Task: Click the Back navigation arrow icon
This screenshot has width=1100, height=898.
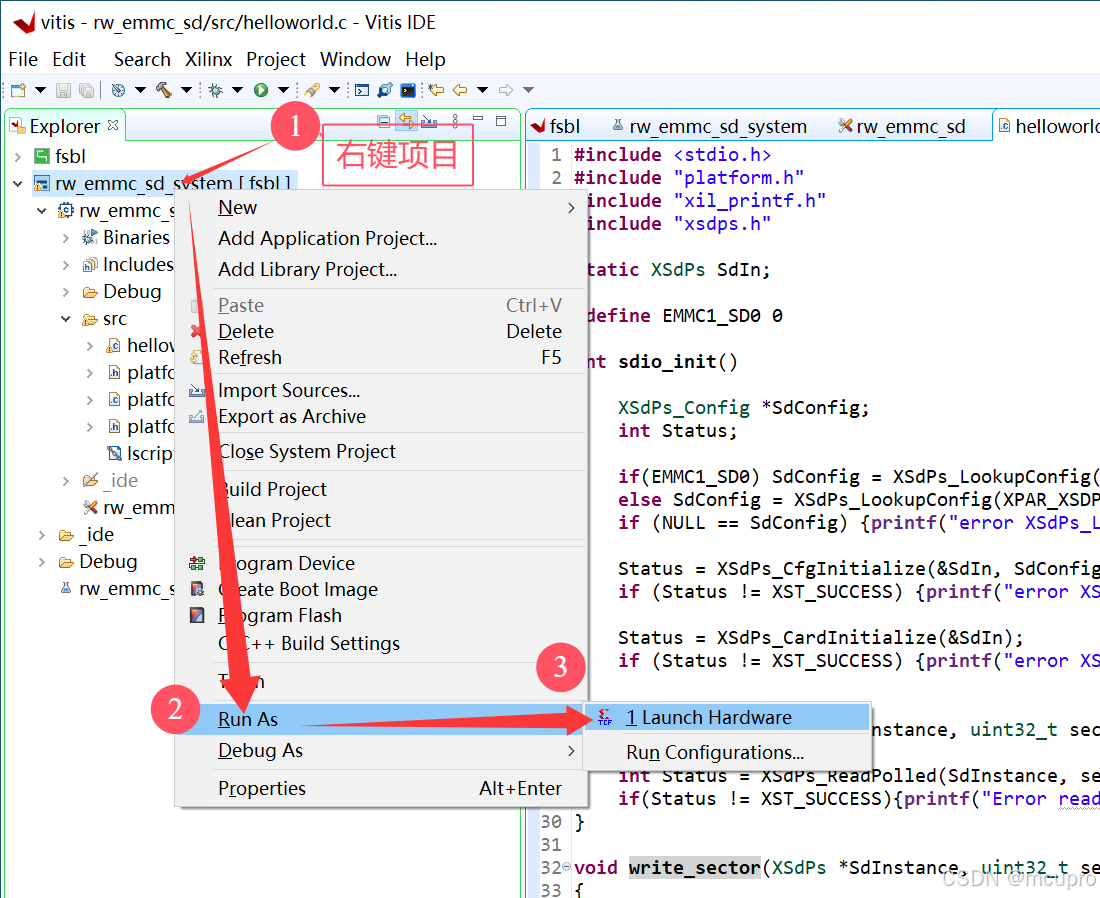Action: pyautogui.click(x=460, y=90)
